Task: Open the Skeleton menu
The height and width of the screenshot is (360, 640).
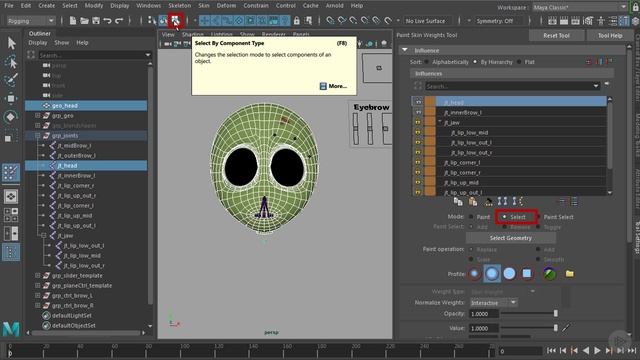Action: tap(180, 6)
